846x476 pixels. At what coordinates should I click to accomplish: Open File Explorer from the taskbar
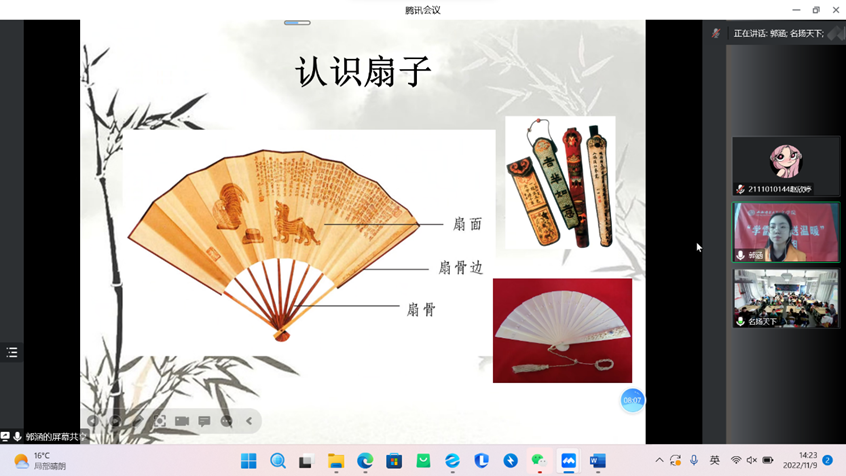[x=336, y=461]
